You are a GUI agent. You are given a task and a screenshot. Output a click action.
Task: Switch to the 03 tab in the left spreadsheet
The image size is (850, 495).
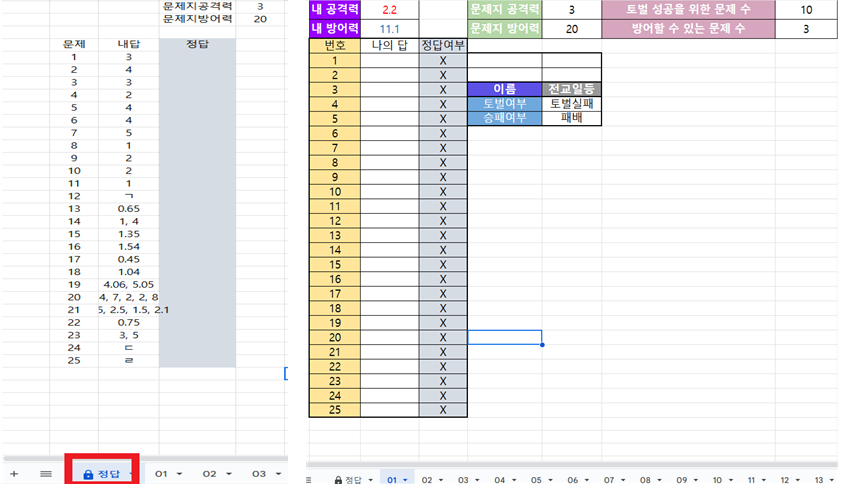(259, 474)
